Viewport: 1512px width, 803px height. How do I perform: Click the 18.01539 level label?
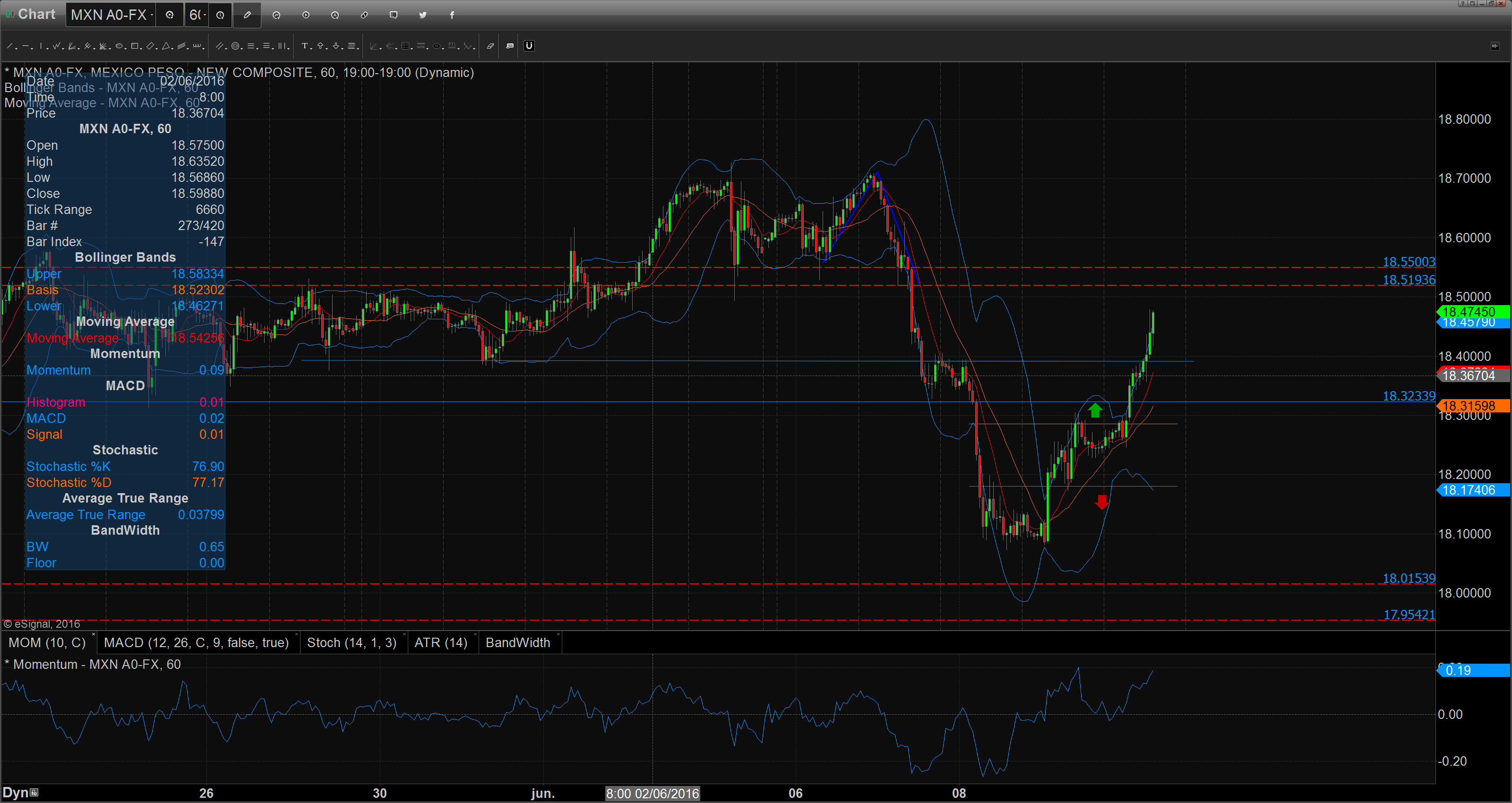point(1409,579)
